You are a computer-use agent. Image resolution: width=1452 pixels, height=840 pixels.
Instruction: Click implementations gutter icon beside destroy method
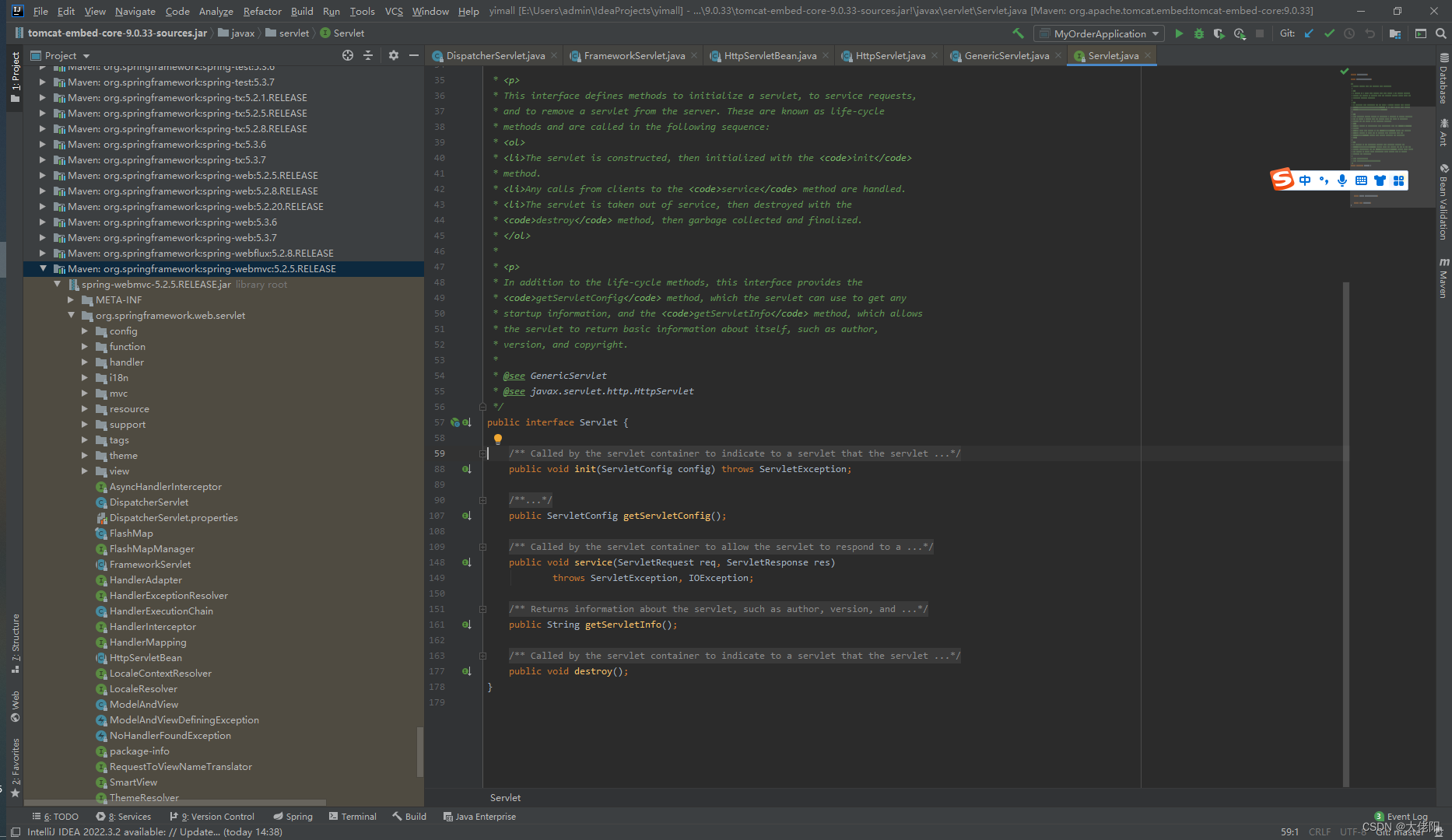(466, 671)
